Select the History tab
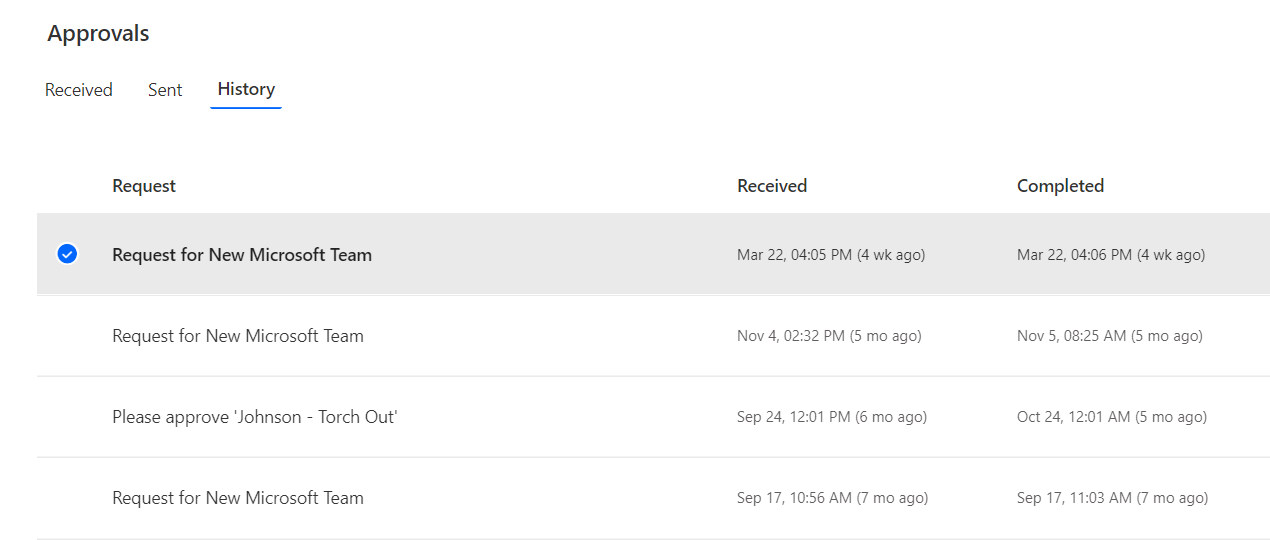The height and width of the screenshot is (540, 1270). [246, 89]
